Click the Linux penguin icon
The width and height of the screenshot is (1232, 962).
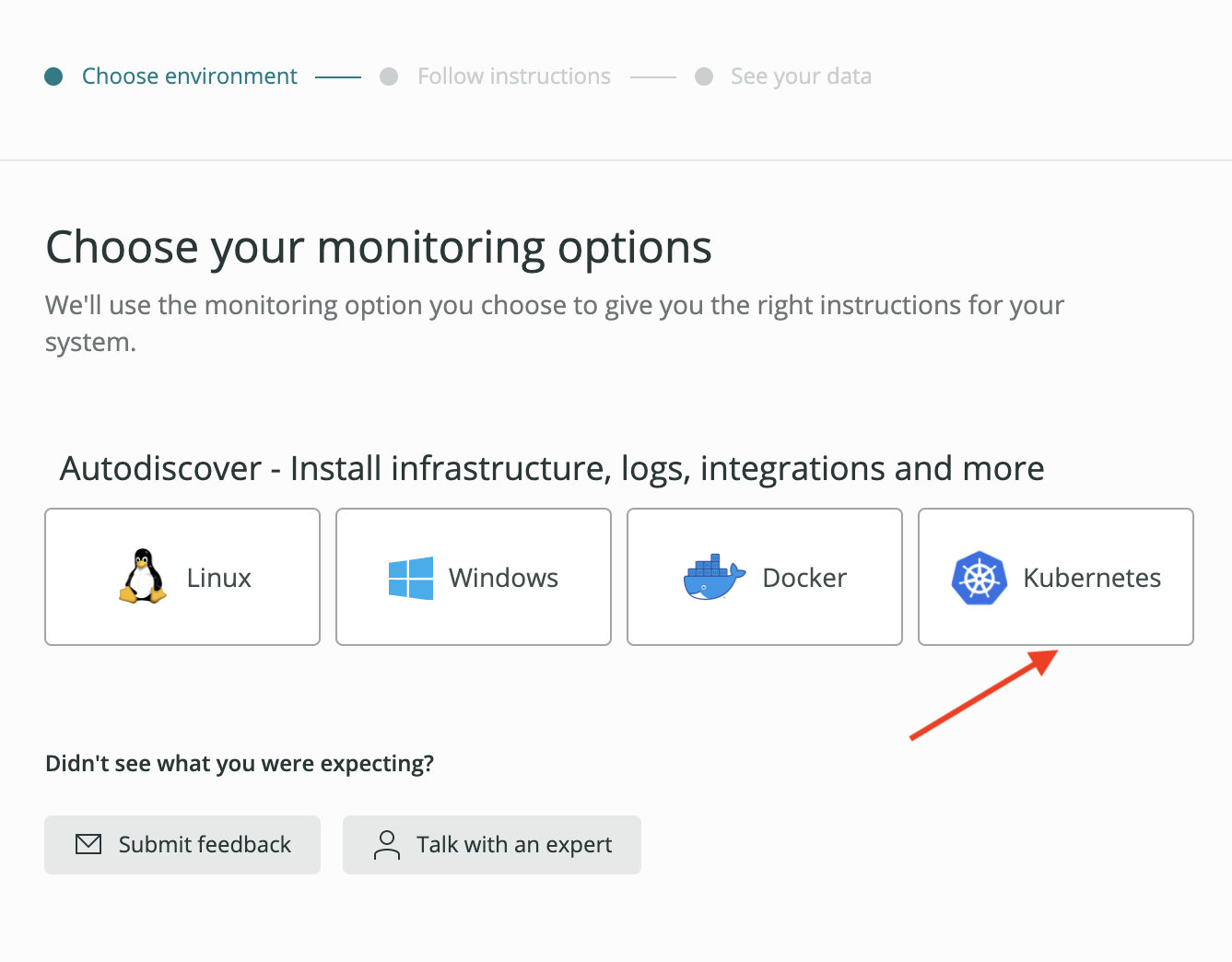pyautogui.click(x=143, y=577)
